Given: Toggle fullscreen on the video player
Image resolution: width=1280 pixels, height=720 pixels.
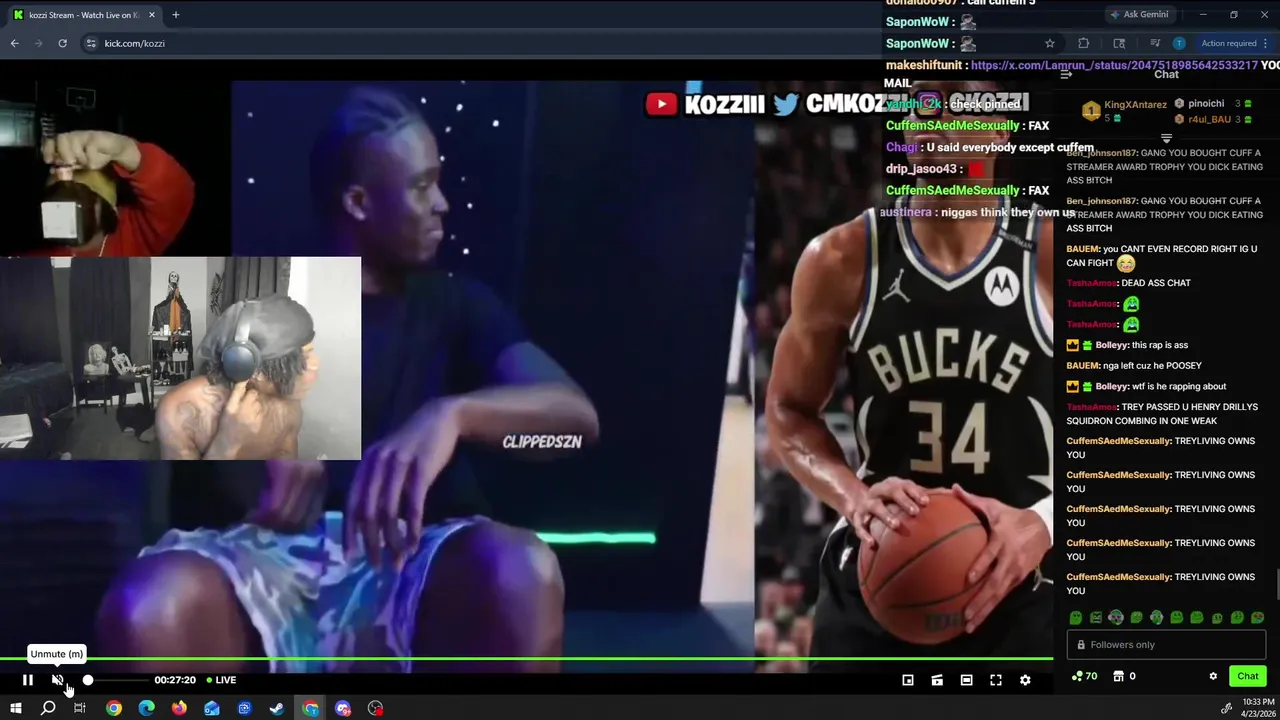Looking at the screenshot, I should click(x=996, y=680).
